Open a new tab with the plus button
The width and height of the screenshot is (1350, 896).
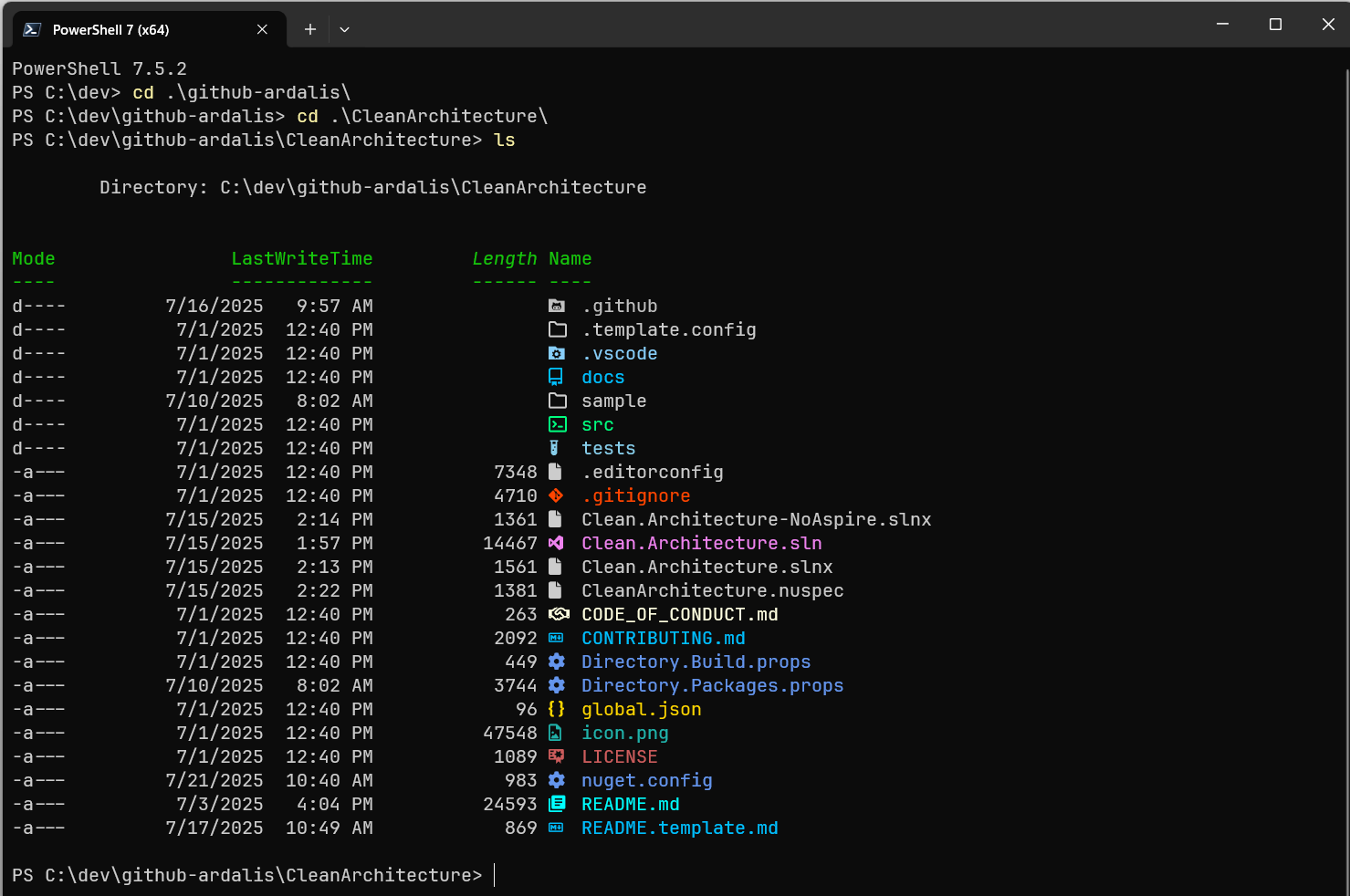pyautogui.click(x=309, y=29)
